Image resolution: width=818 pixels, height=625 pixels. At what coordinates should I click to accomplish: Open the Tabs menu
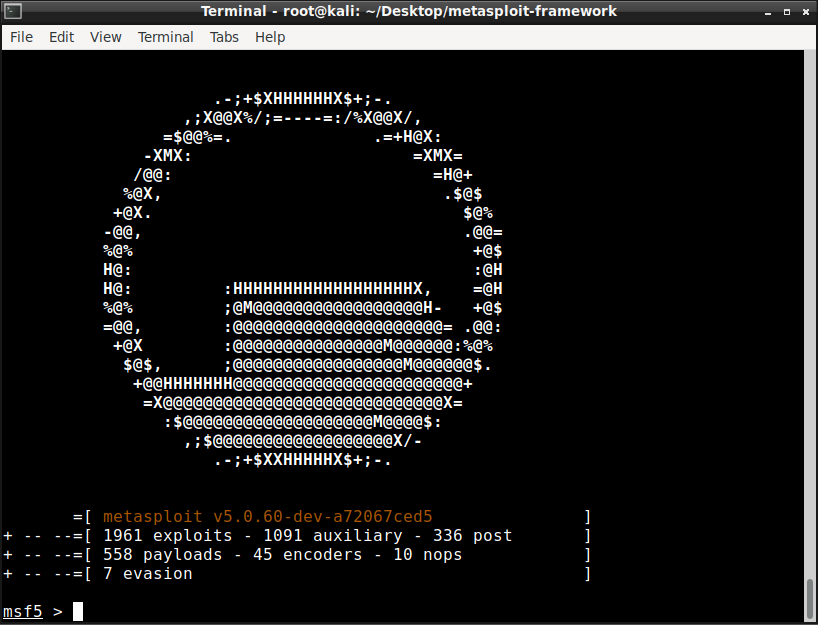(x=224, y=37)
